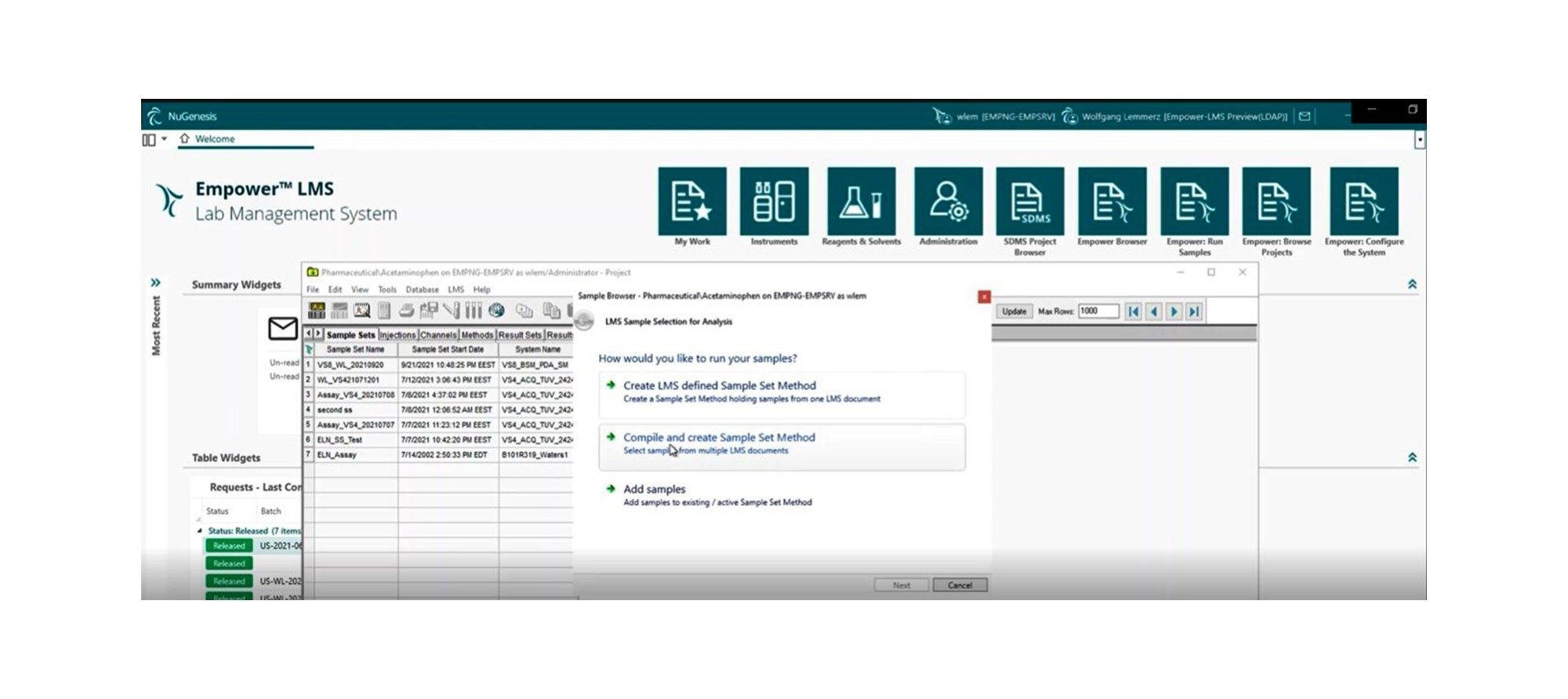Click the Next button in wizard
The image size is (1568, 699).
pos(902,585)
